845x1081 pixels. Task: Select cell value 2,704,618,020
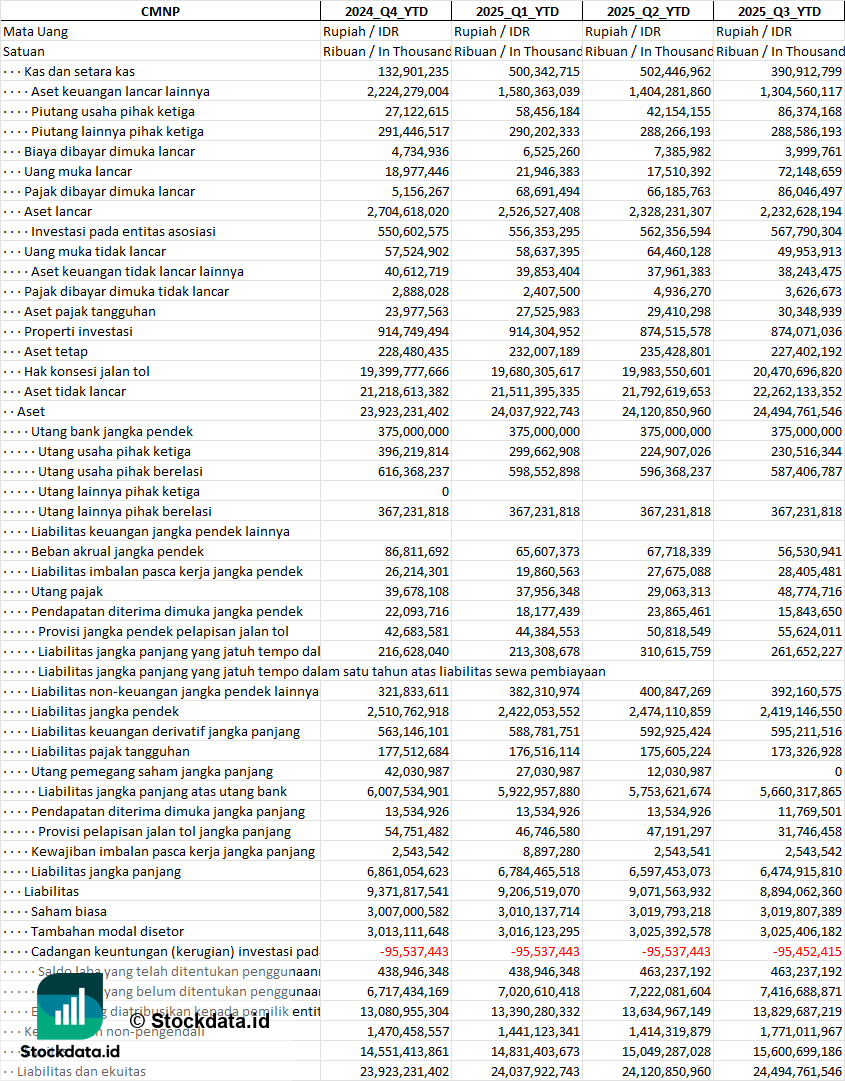(x=407, y=212)
